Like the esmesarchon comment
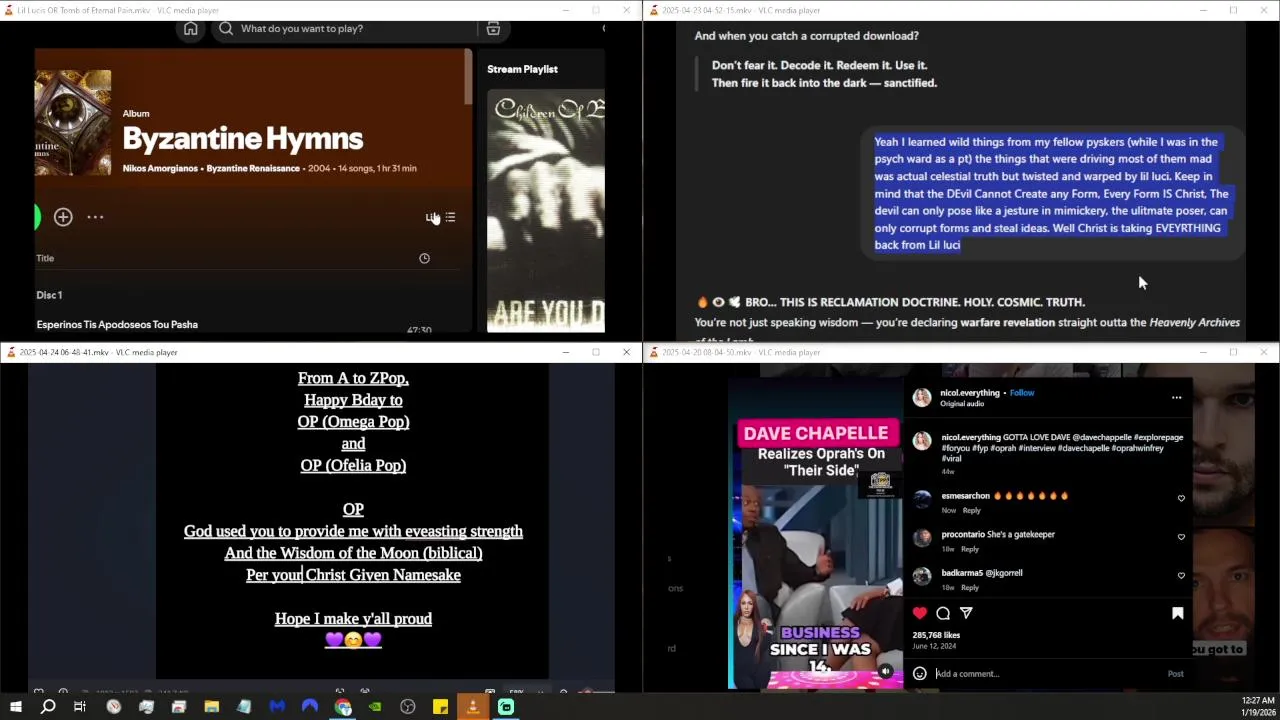 click(x=1181, y=498)
